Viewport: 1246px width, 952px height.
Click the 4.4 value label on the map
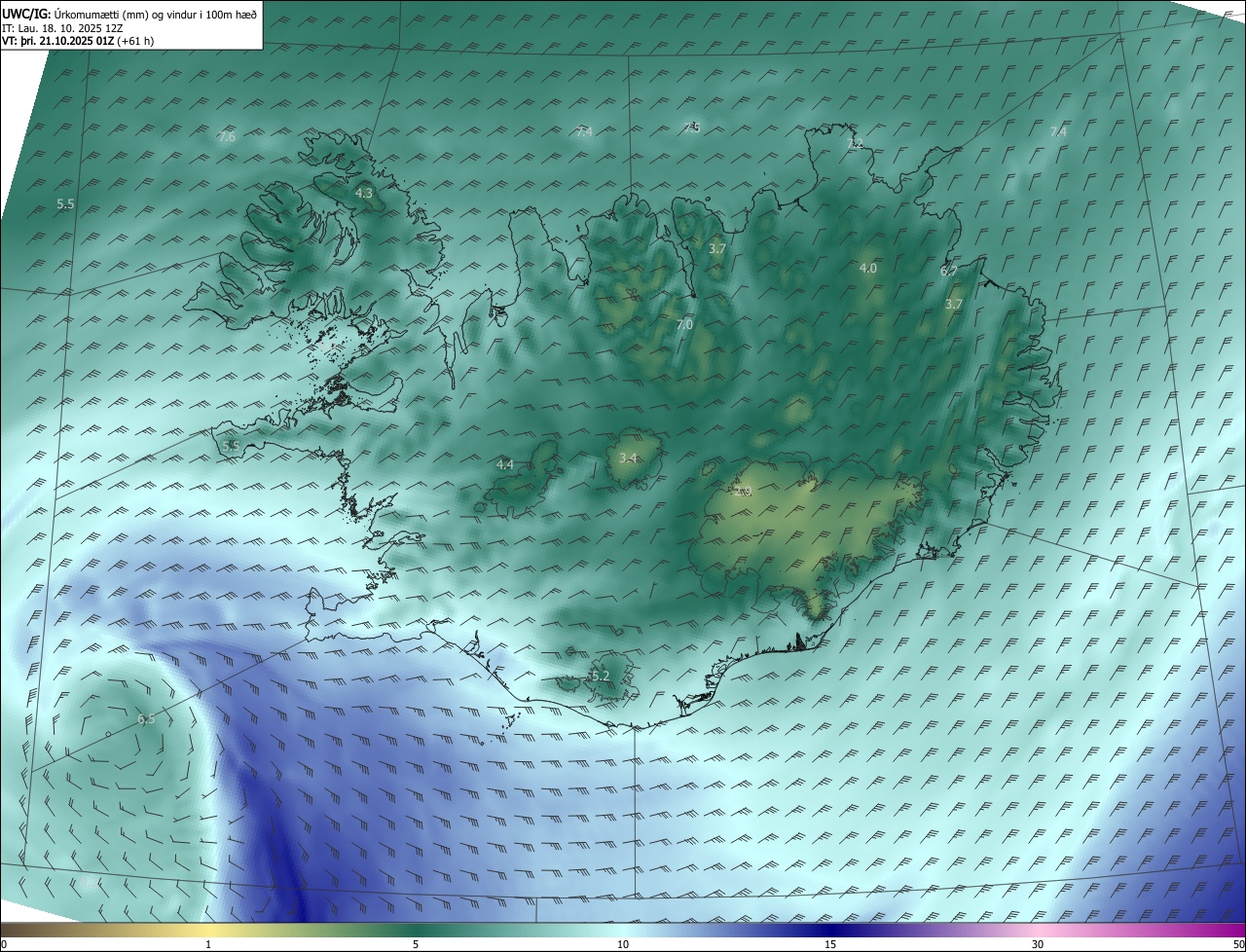click(505, 465)
